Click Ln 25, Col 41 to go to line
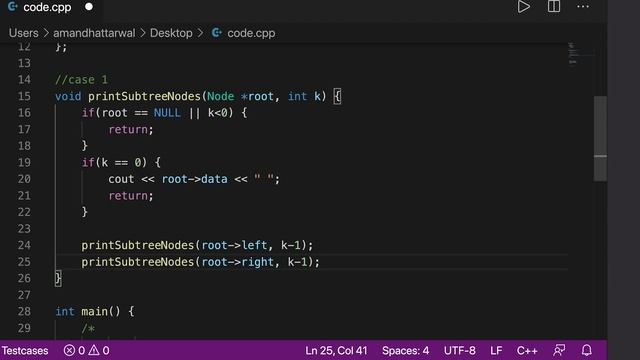The width and height of the screenshot is (640, 360). 336,351
